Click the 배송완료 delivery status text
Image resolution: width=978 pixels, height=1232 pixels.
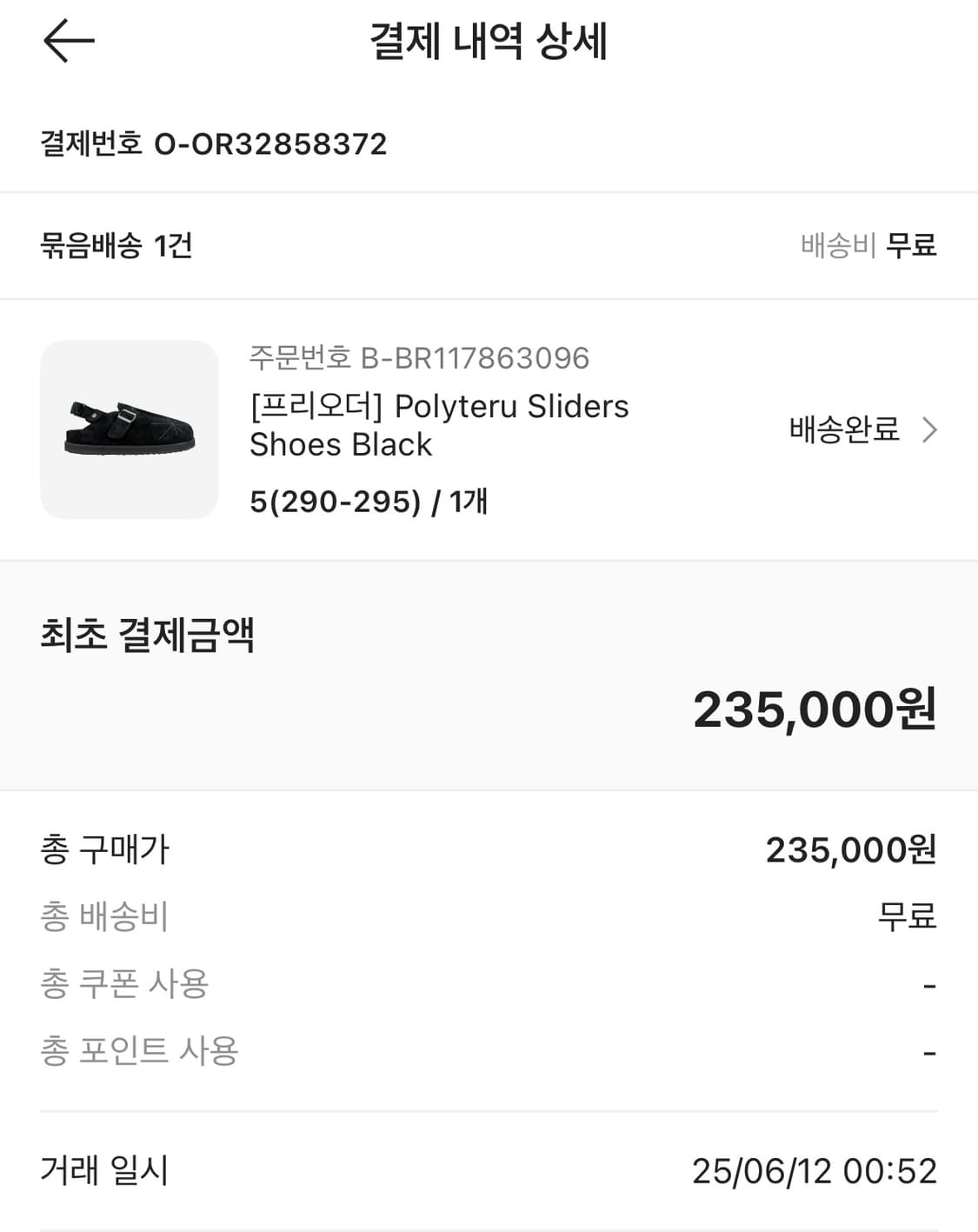pyautogui.click(x=843, y=430)
